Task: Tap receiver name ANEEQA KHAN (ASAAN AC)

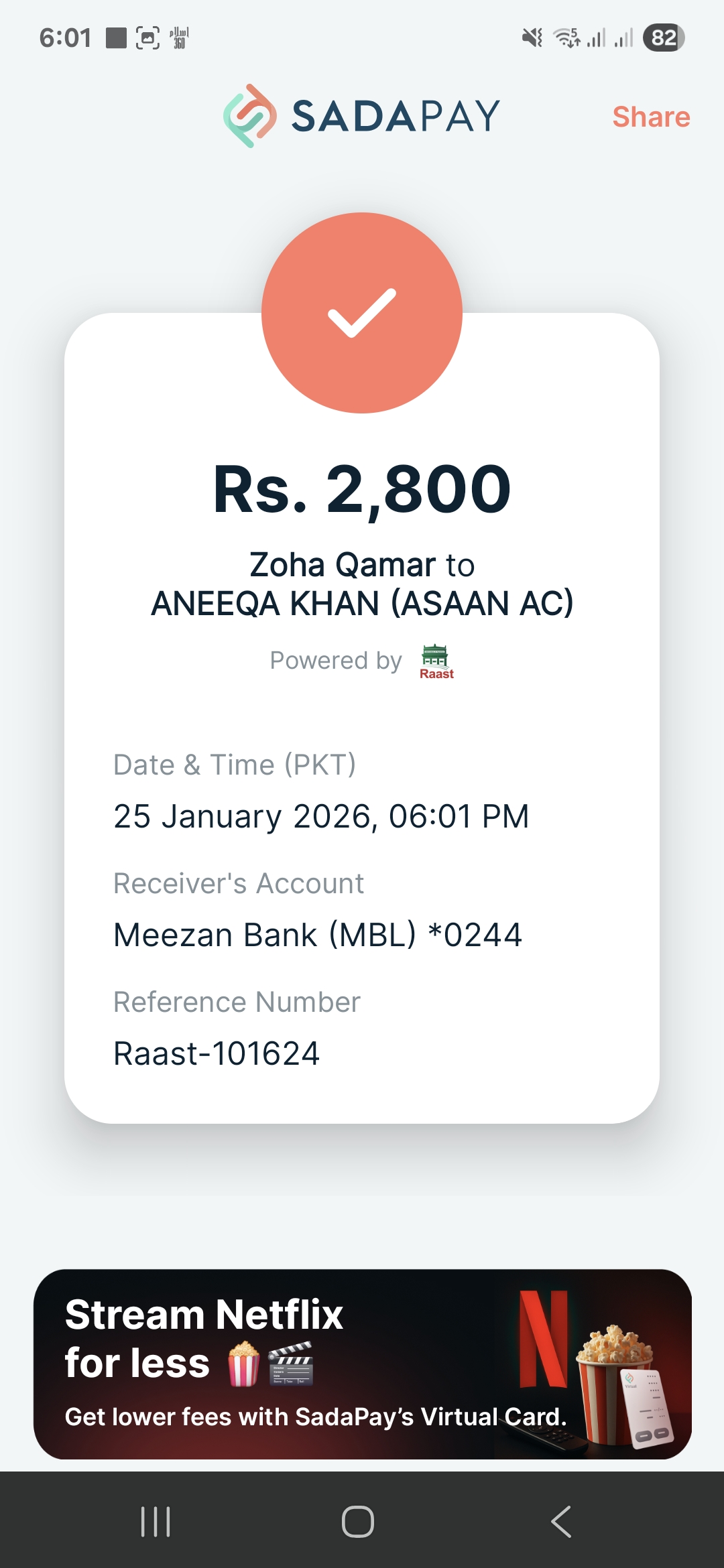Action: (362, 603)
